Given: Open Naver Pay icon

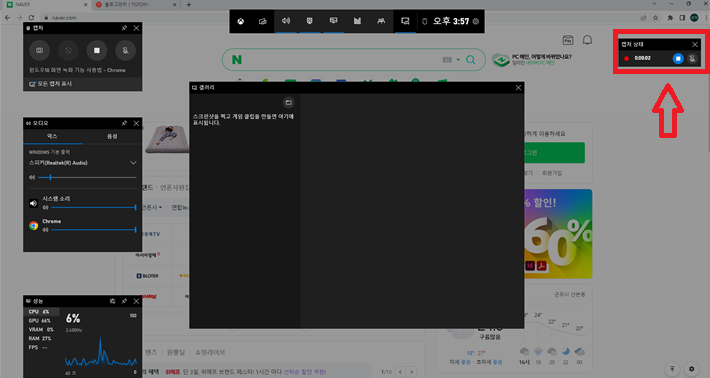Looking at the screenshot, I should pos(568,40).
